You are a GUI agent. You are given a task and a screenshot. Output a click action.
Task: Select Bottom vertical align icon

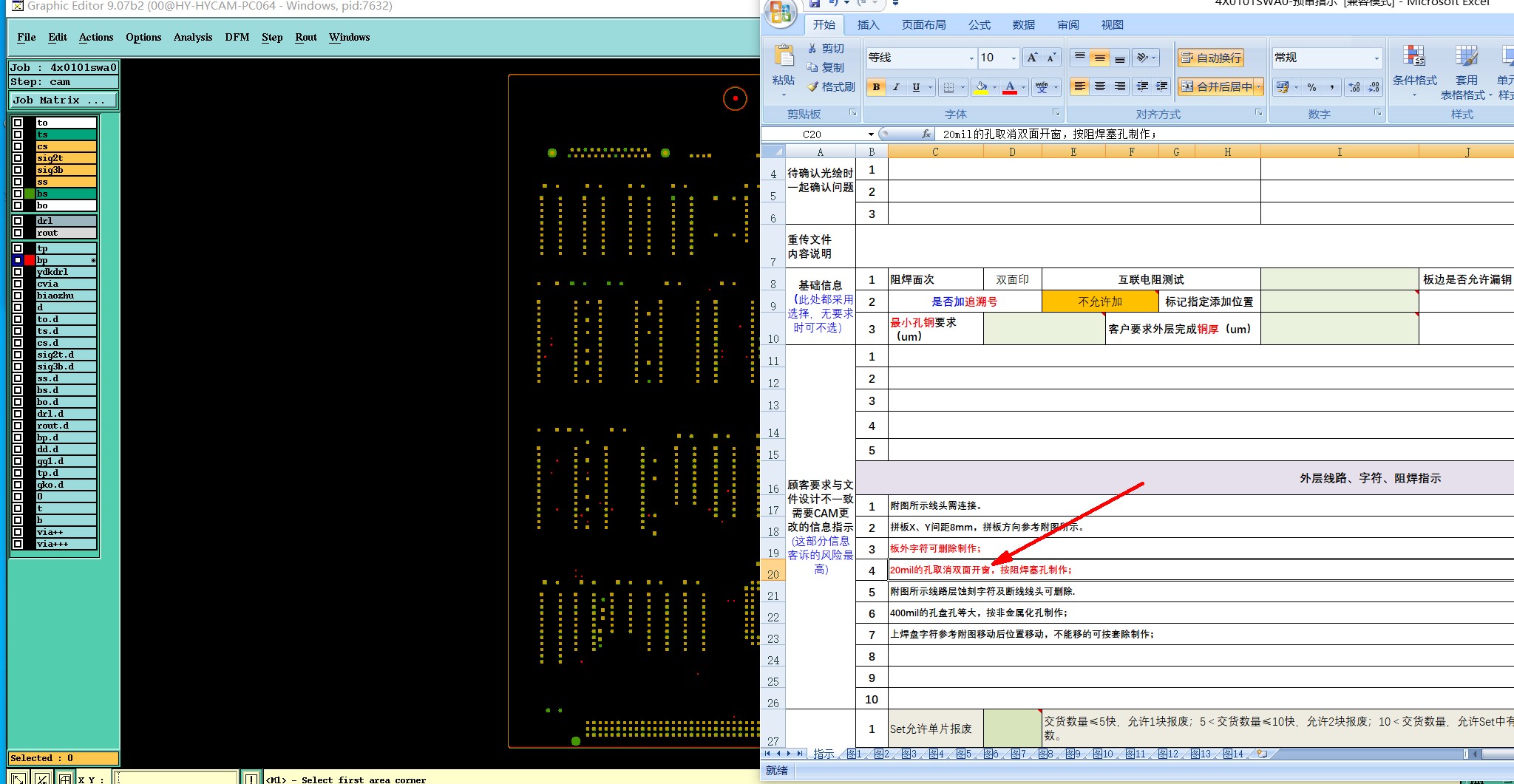pos(1120,58)
